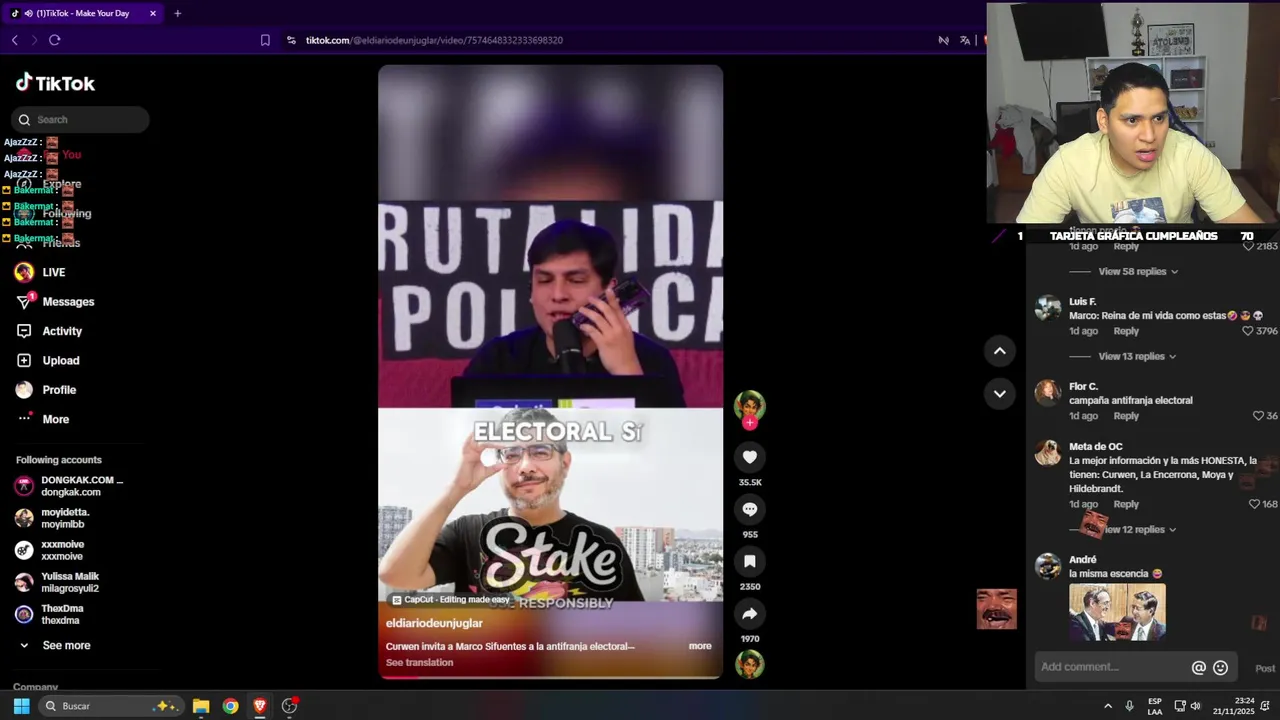The height and width of the screenshot is (720, 1280).
Task: Click See translation under the caption
Action: coord(419,663)
